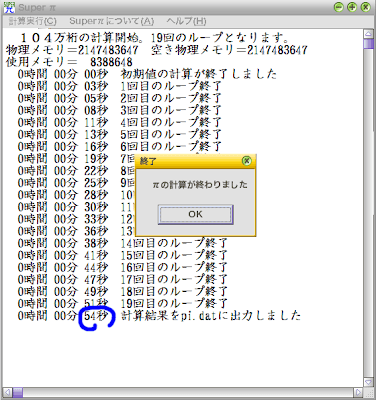The width and height of the screenshot is (376, 400).
Task: Maximize the Super π window
Action: 352,7
